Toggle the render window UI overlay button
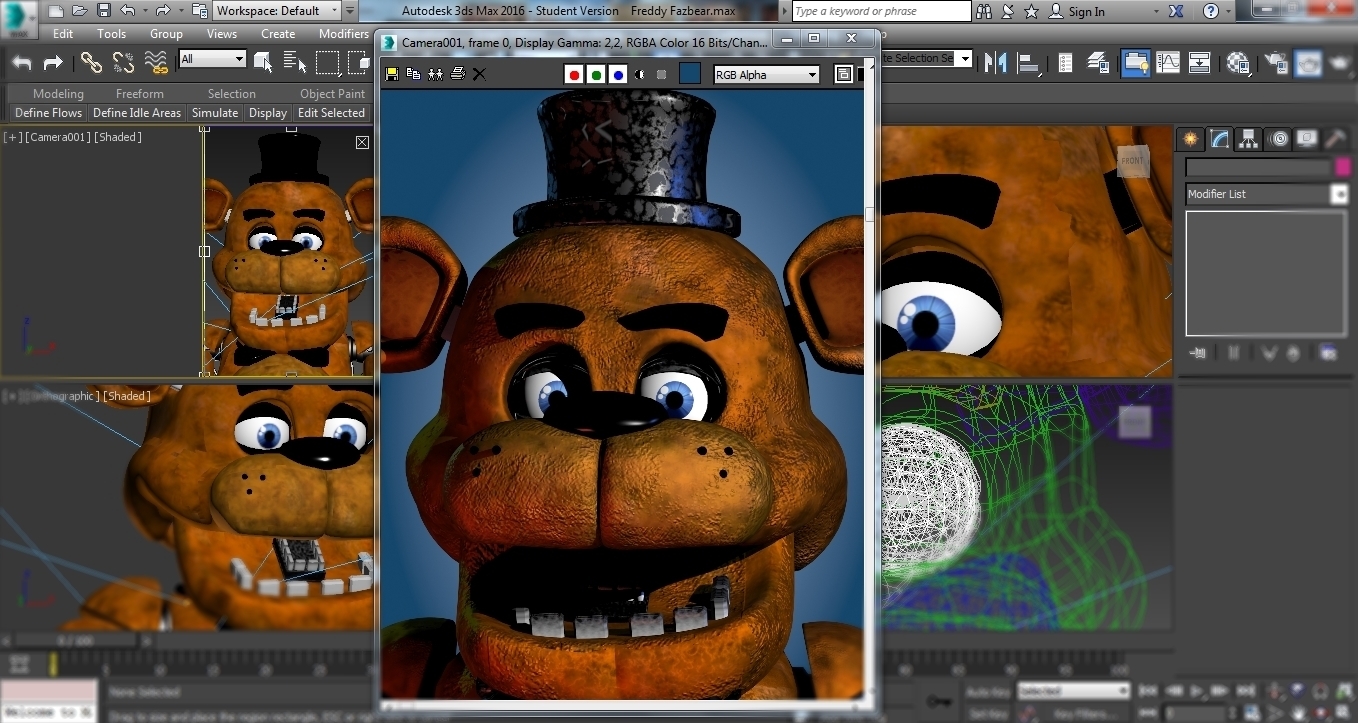 (843, 74)
